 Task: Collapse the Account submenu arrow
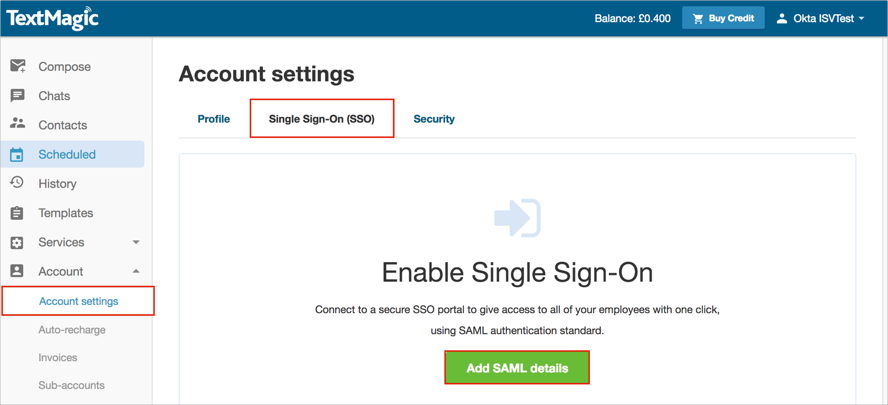coord(136,272)
